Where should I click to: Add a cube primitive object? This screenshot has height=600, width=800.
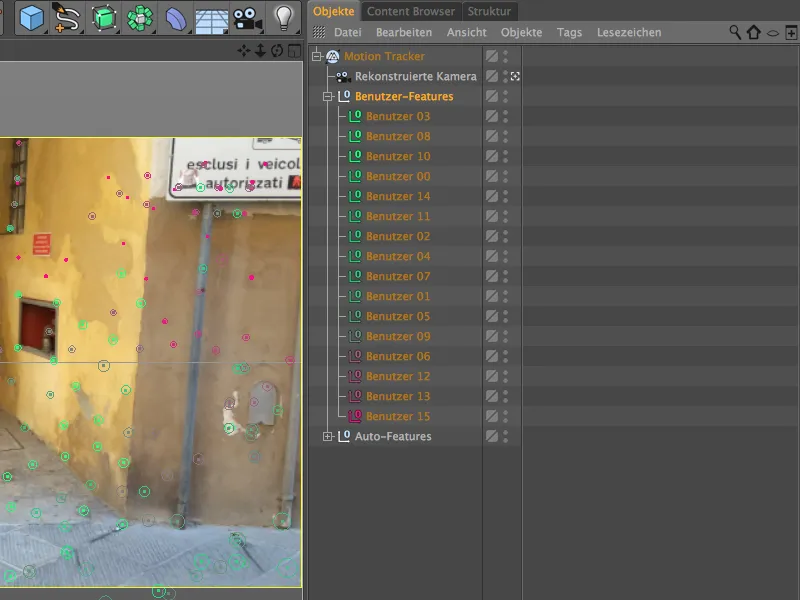[32, 18]
